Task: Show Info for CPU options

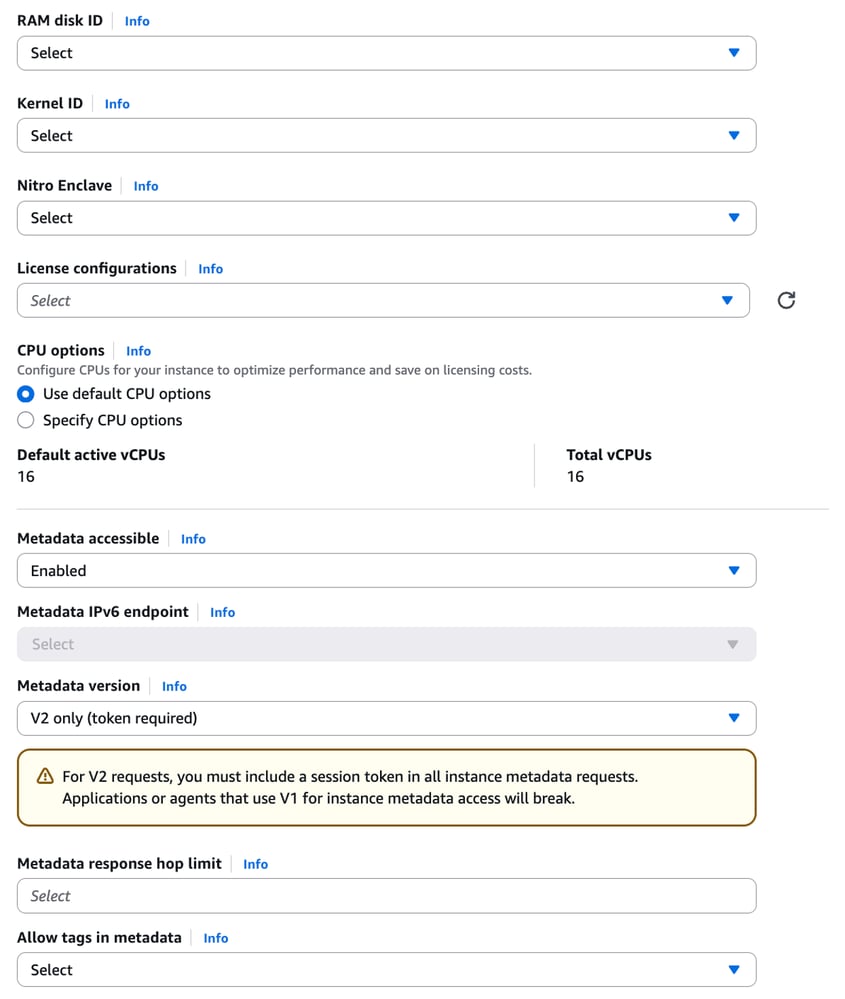Action: coord(139,351)
